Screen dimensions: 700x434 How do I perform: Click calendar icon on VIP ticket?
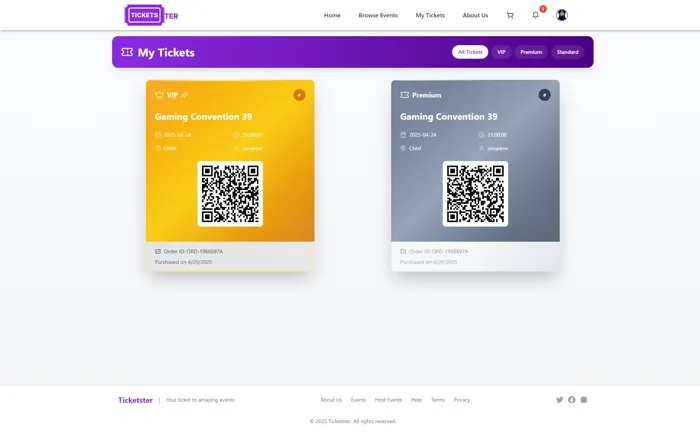pos(158,135)
